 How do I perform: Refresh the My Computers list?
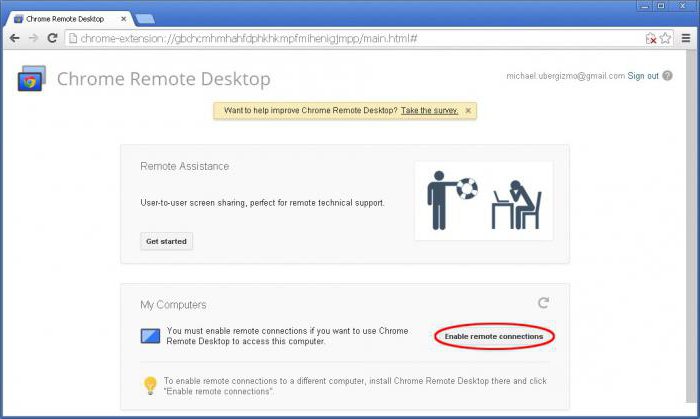coord(543,303)
